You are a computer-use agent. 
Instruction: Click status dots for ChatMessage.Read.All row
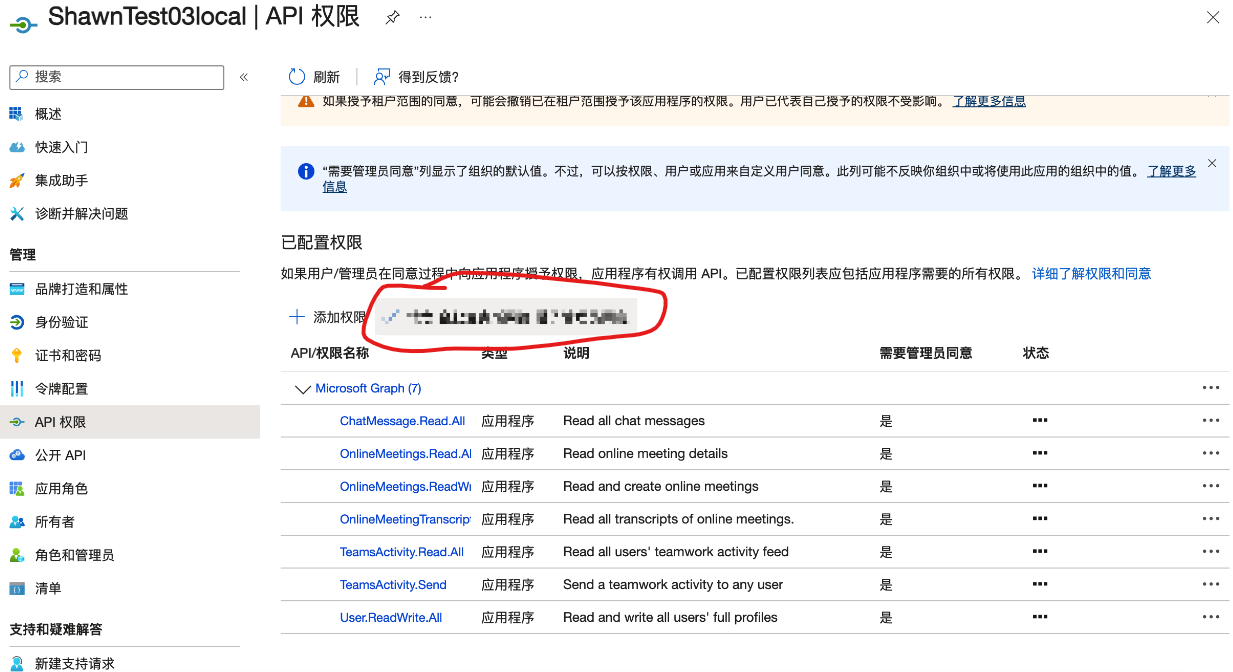(x=1040, y=421)
